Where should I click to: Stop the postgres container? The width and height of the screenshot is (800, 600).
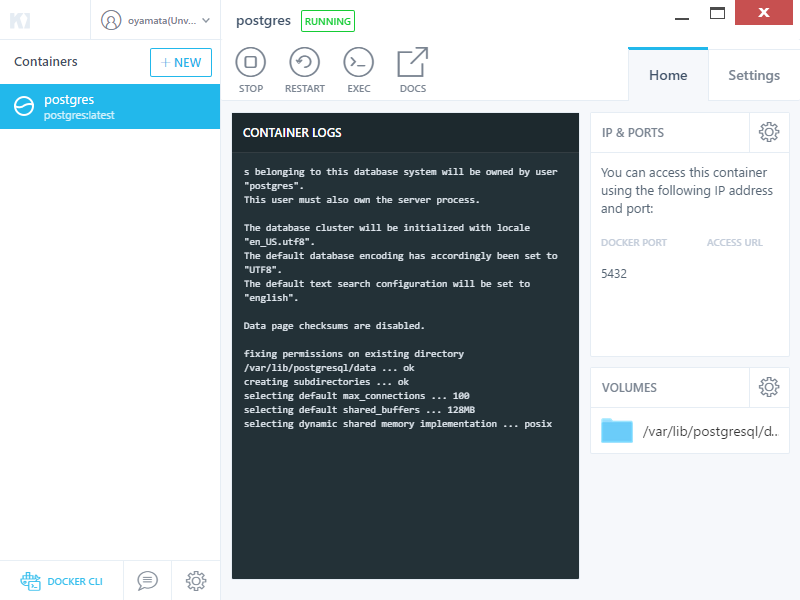[251, 70]
